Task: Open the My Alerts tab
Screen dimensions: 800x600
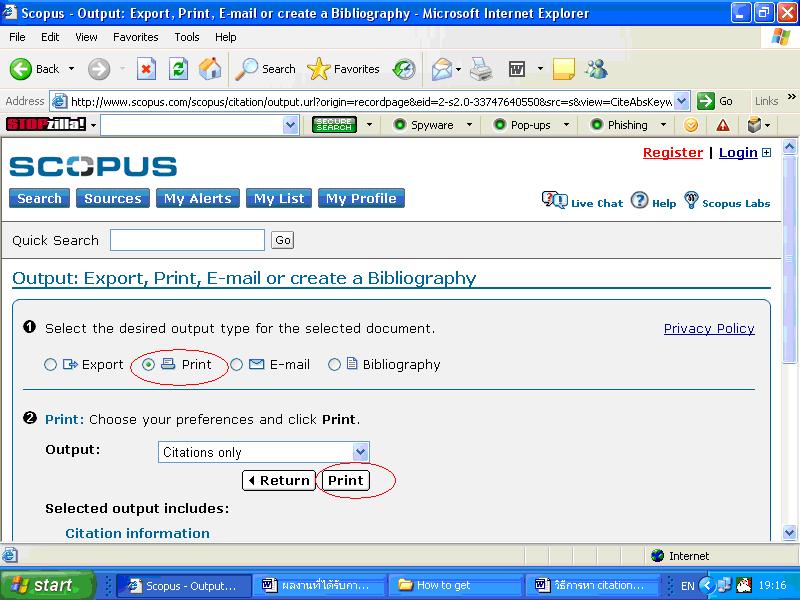Action: 198,198
